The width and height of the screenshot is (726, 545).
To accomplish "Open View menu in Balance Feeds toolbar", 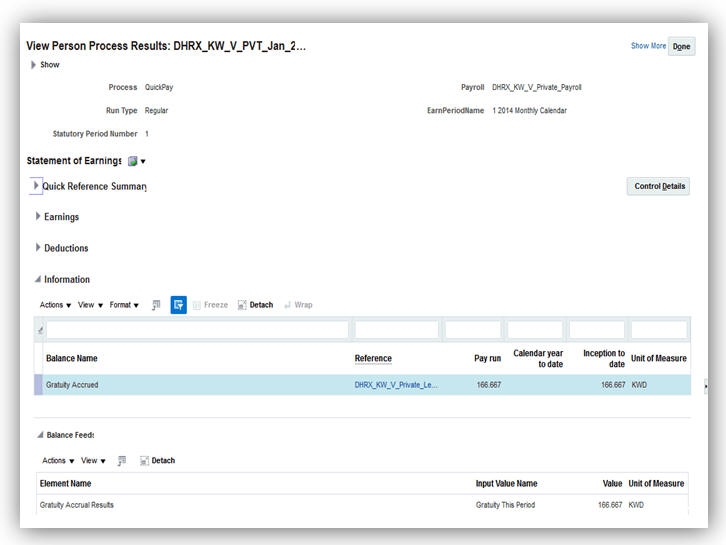I will [x=93, y=460].
